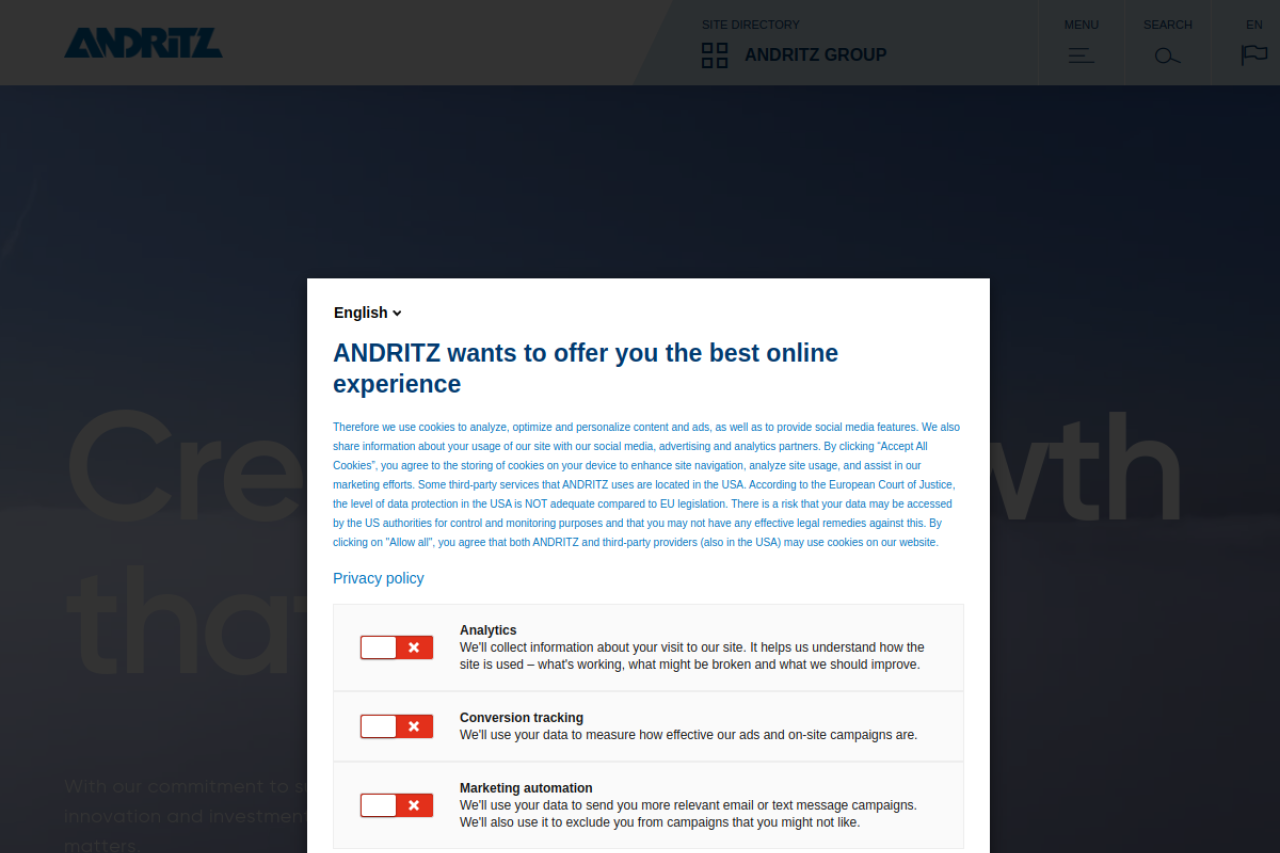Click the MENU label in header
The height and width of the screenshot is (853, 1280).
(x=1080, y=25)
